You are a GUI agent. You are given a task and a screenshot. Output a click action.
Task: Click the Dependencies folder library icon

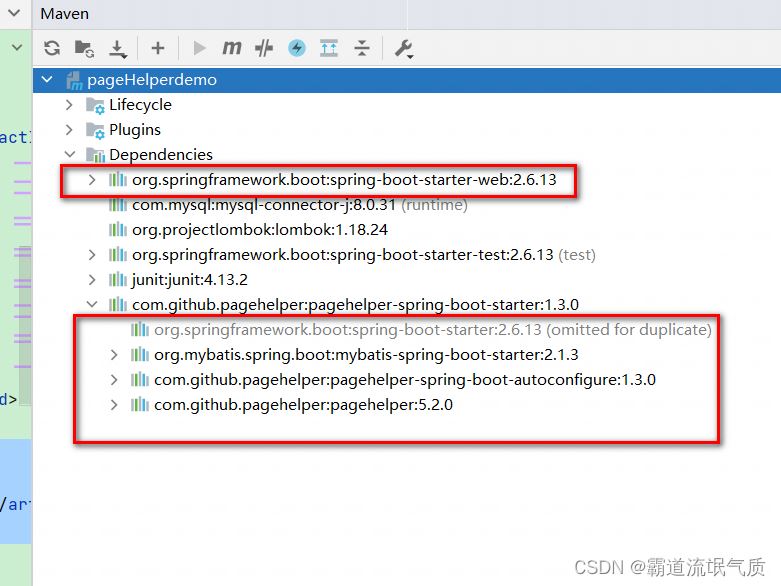pos(95,155)
